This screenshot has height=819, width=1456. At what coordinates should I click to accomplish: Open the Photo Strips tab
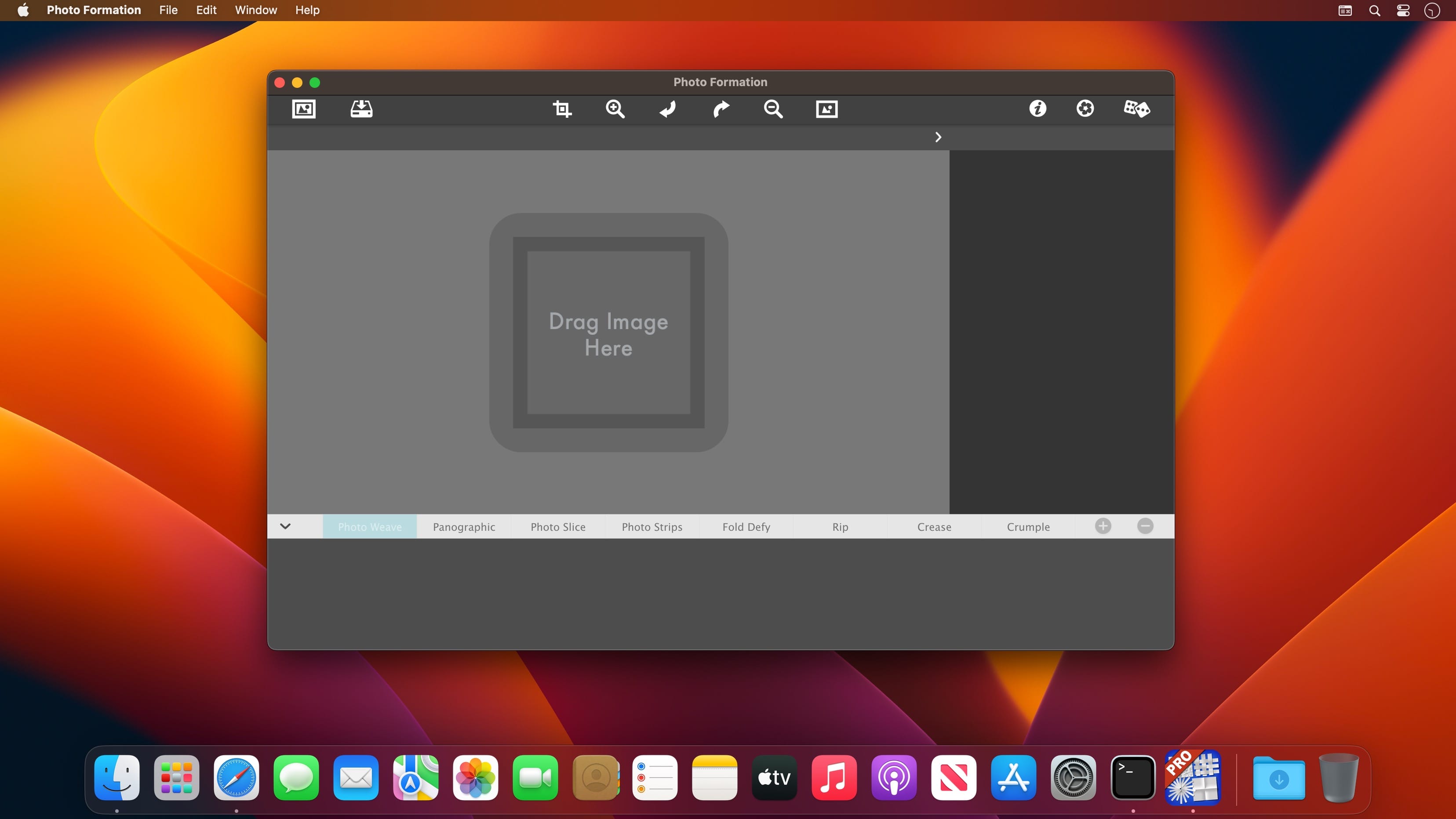pyautogui.click(x=652, y=526)
